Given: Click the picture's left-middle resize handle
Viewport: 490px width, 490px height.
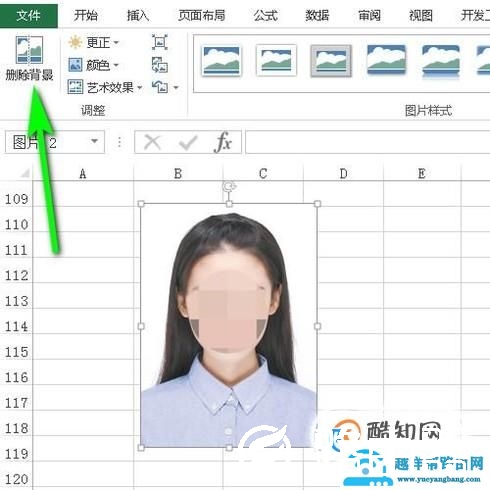Looking at the screenshot, I should 141,326.
